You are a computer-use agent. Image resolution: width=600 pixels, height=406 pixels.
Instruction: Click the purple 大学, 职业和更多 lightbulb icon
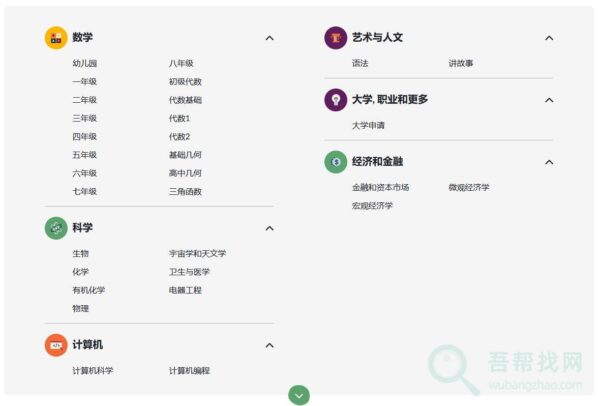click(x=335, y=100)
